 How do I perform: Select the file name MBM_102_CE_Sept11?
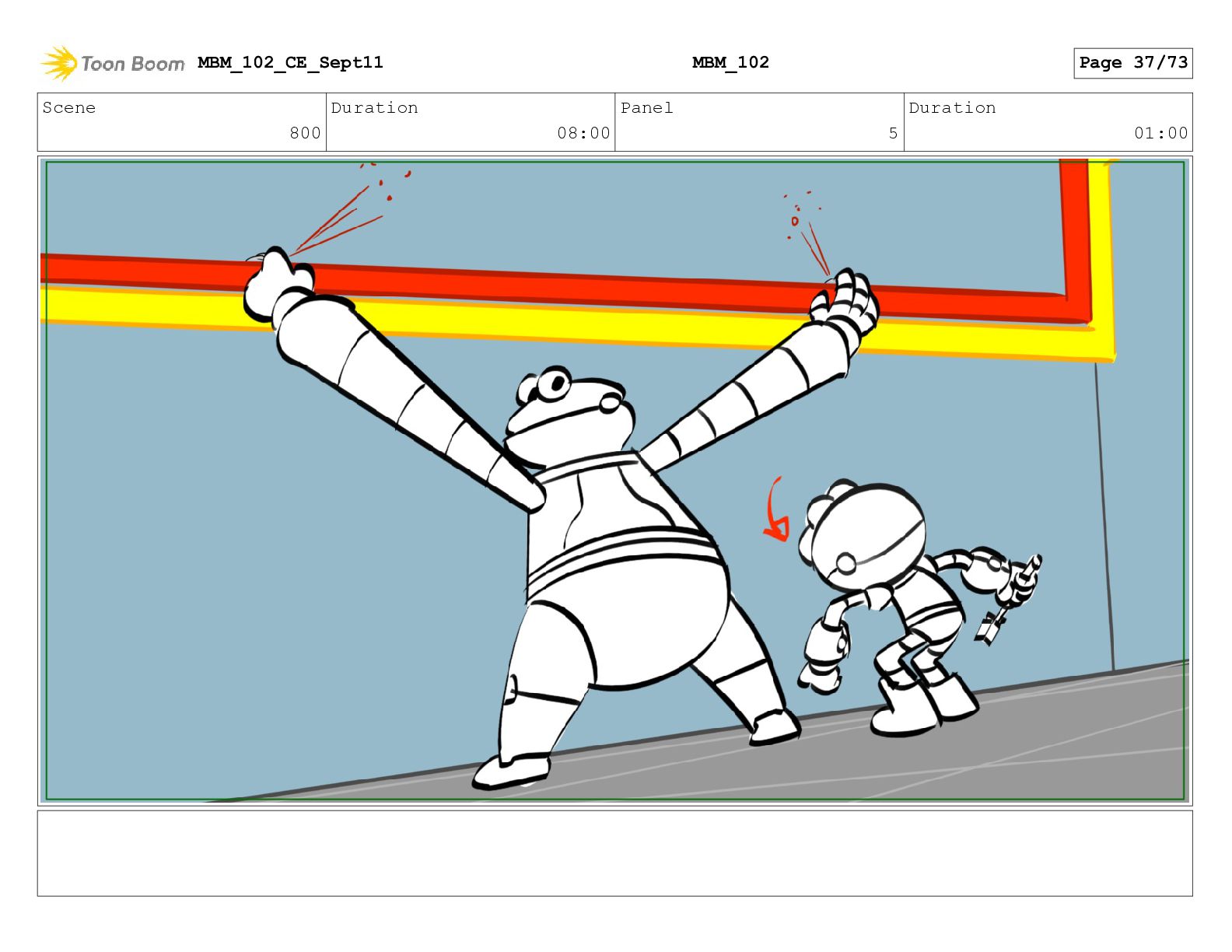tap(290, 62)
